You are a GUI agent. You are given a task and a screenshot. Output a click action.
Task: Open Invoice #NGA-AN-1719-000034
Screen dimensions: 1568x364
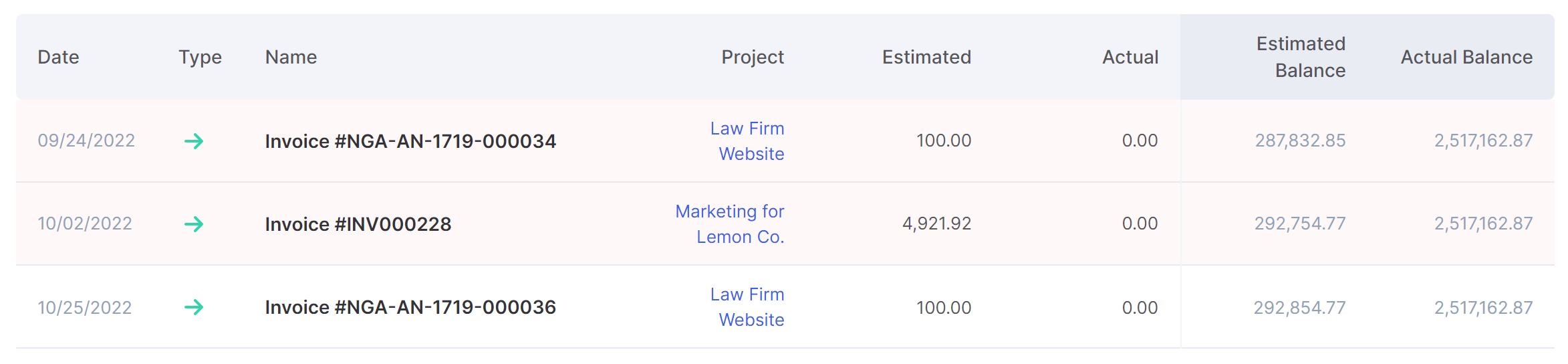click(x=410, y=141)
